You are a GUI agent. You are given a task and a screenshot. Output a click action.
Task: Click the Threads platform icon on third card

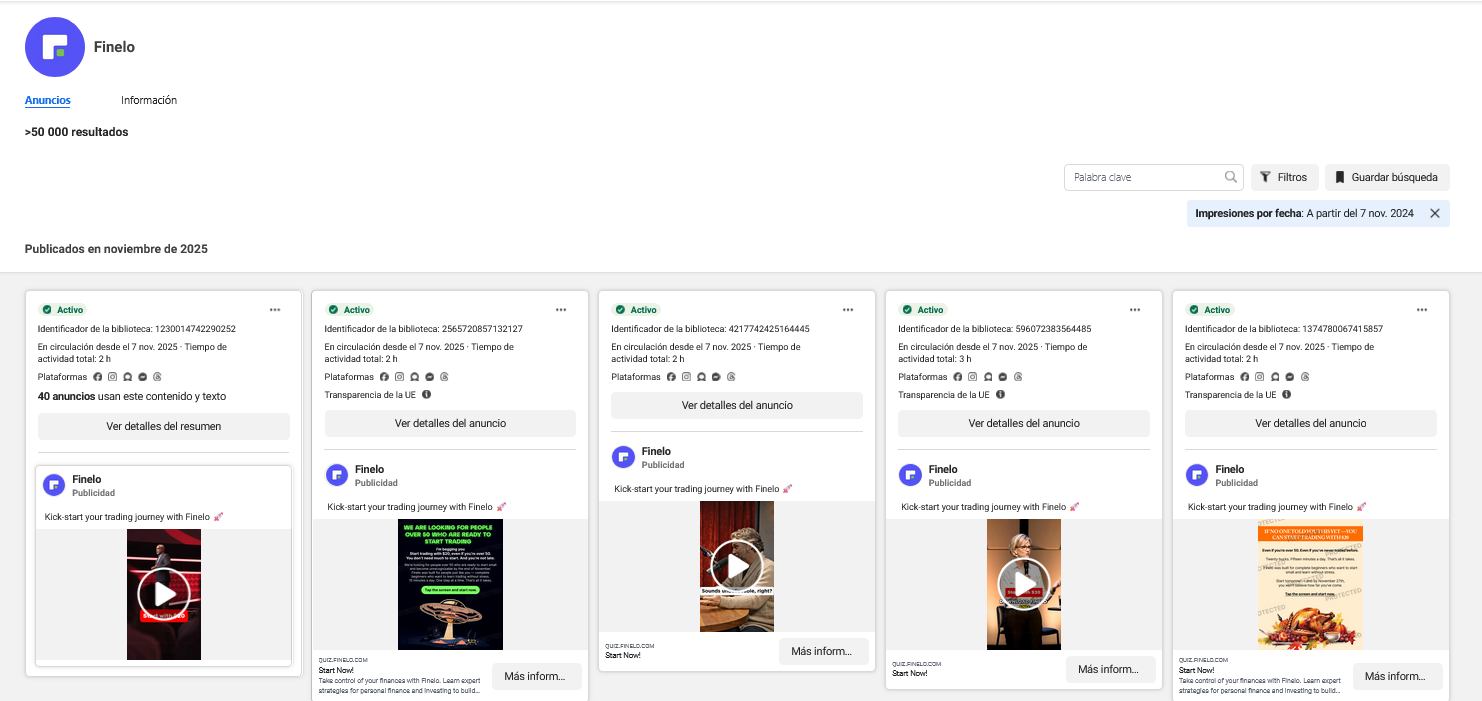(x=731, y=377)
